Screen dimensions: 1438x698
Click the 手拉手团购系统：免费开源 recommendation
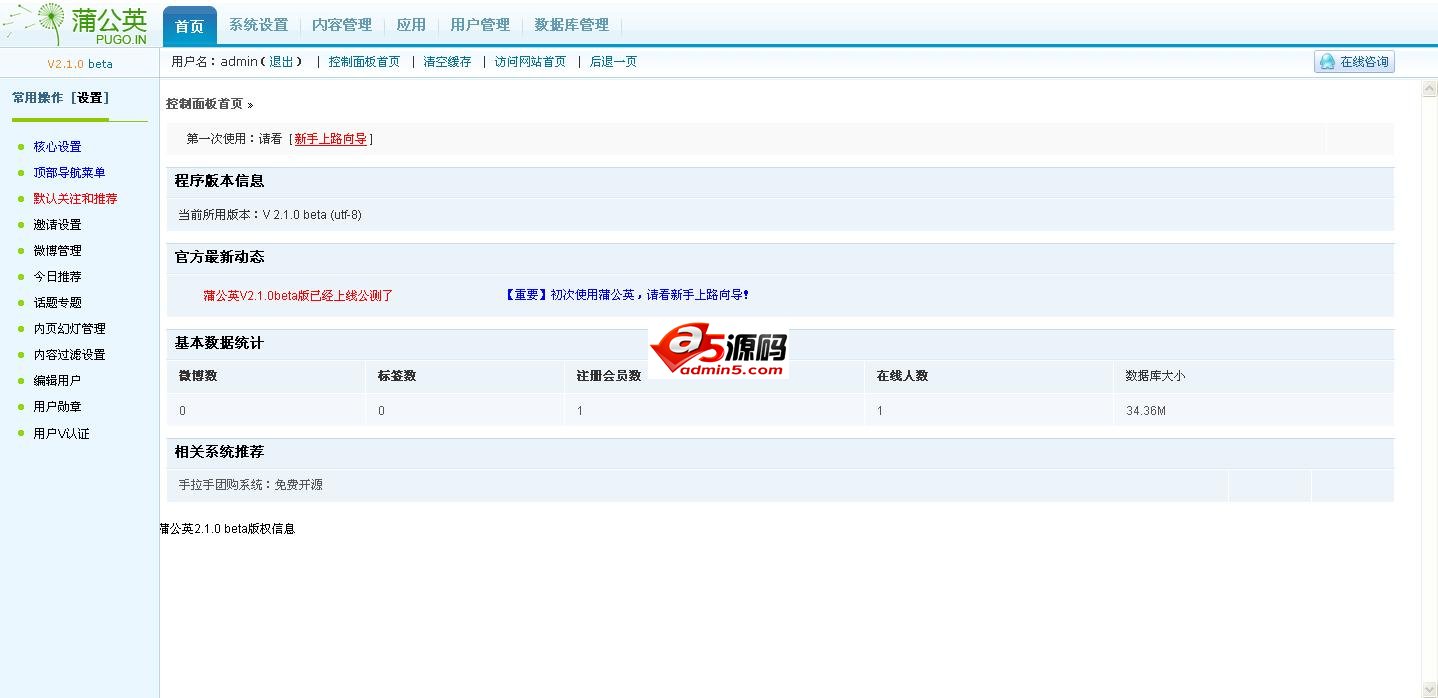tap(250, 485)
